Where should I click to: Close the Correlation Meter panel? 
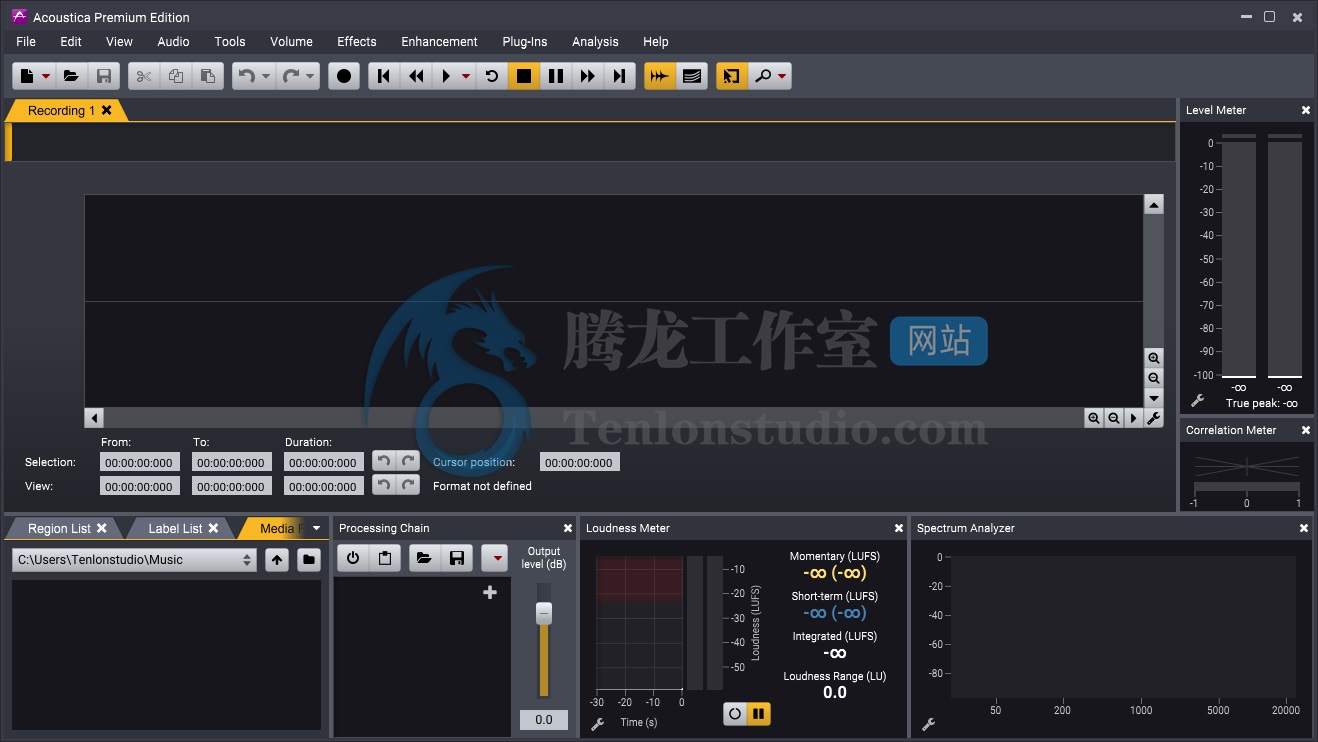point(1305,430)
